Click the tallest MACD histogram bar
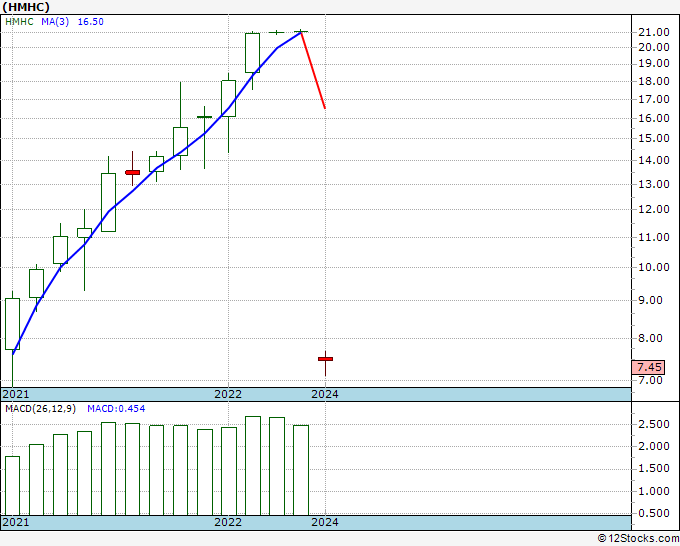Viewport: 680px width, 546px height. 253,466
